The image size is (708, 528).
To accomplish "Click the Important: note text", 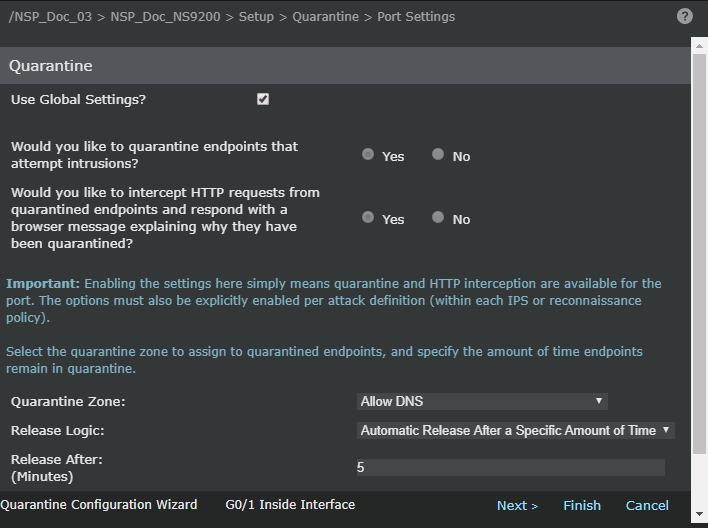I will click(334, 300).
